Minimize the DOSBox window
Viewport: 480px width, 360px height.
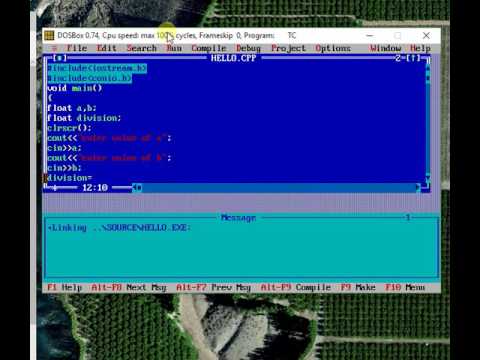[370, 35]
